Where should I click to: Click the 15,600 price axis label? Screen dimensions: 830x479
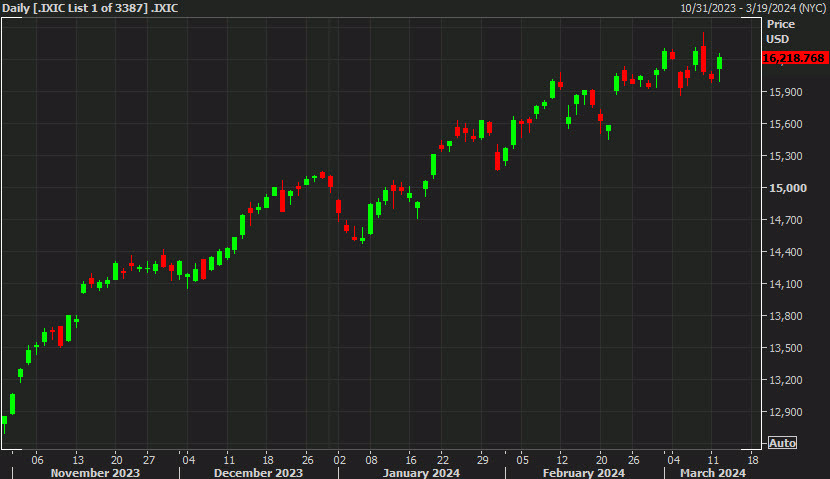pyautogui.click(x=786, y=124)
